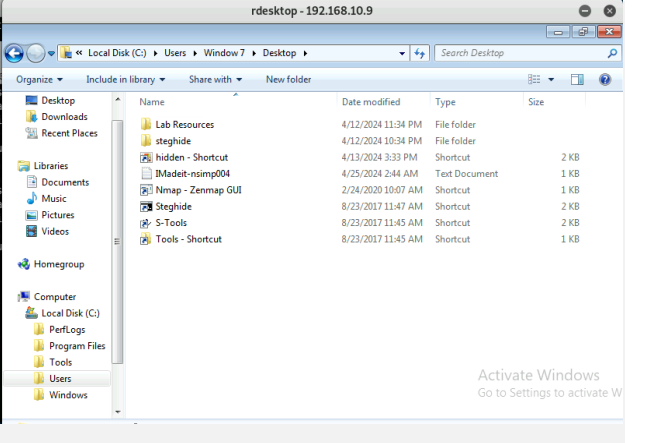Sort files by Date modified column
This screenshot has width=647, height=443.
click(370, 102)
